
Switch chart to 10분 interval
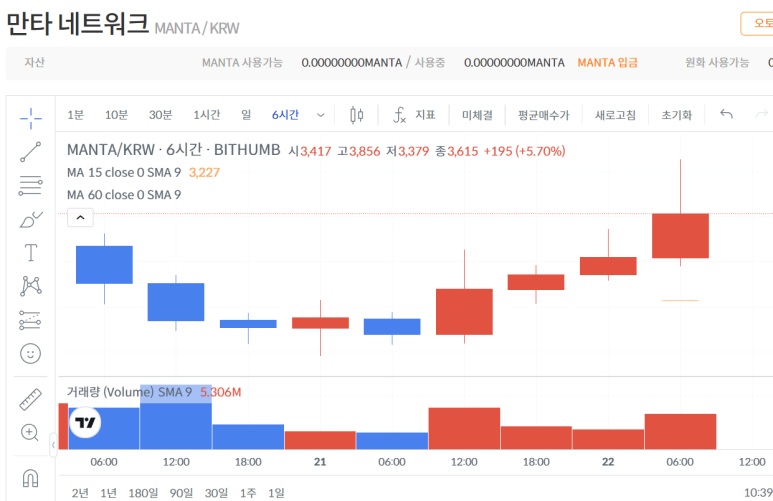[x=116, y=115]
